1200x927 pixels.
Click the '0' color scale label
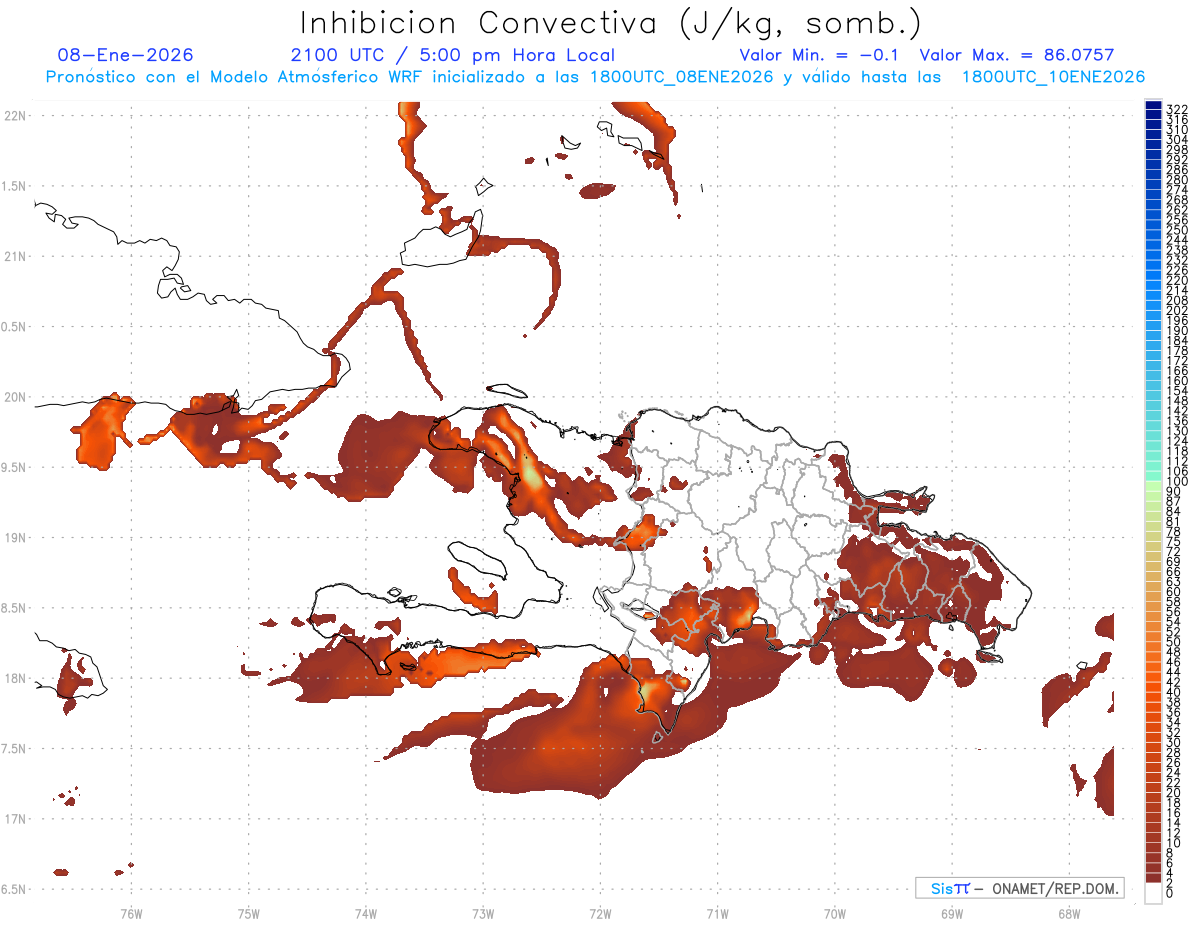point(1170,893)
